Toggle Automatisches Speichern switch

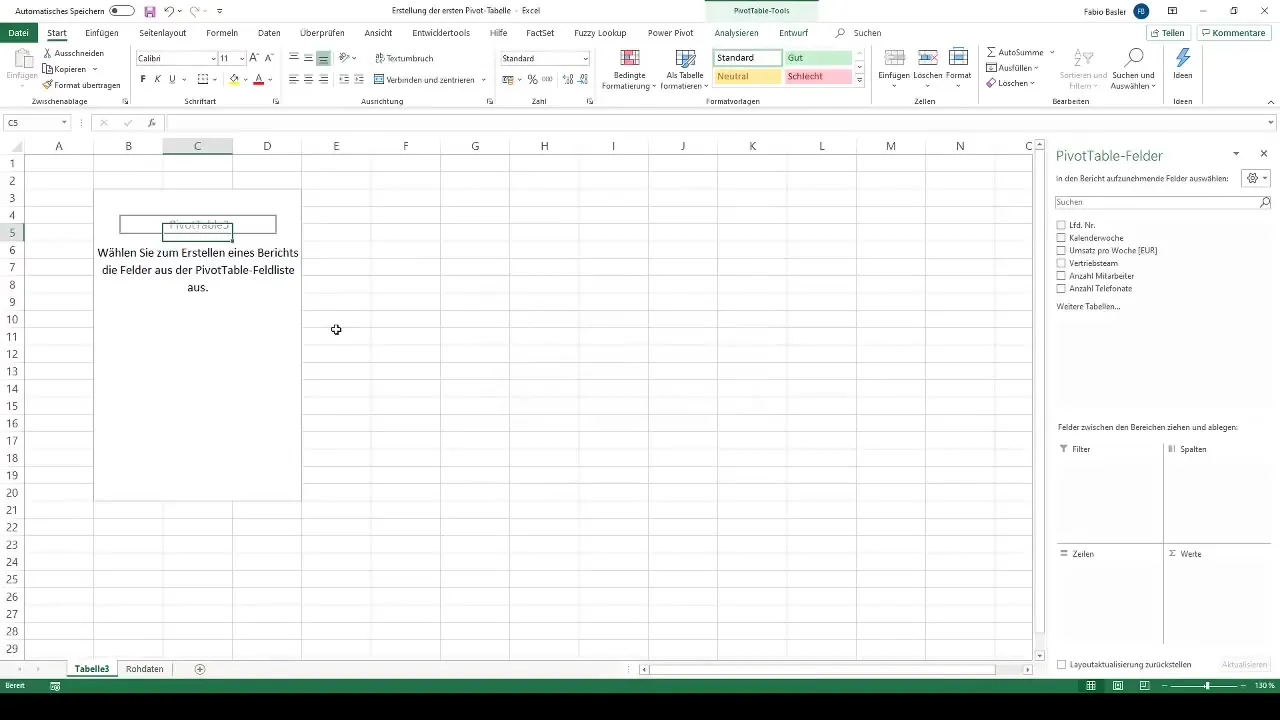coord(122,11)
